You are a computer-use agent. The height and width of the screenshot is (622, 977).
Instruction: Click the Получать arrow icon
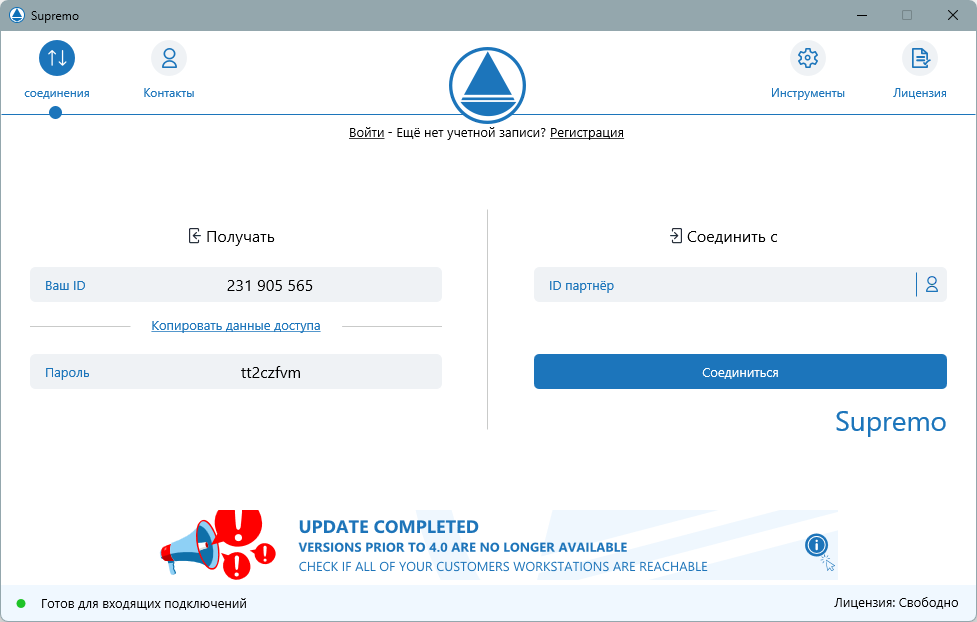pos(194,236)
